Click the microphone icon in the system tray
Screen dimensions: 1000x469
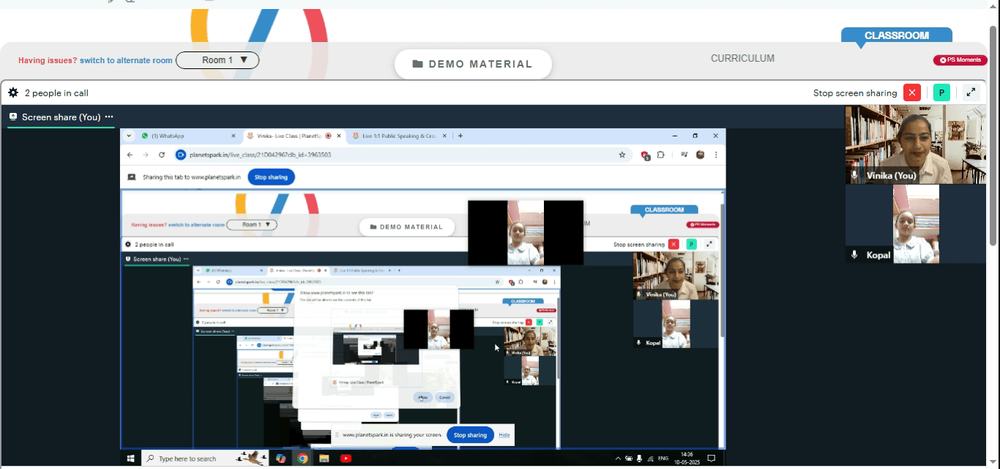(639, 458)
